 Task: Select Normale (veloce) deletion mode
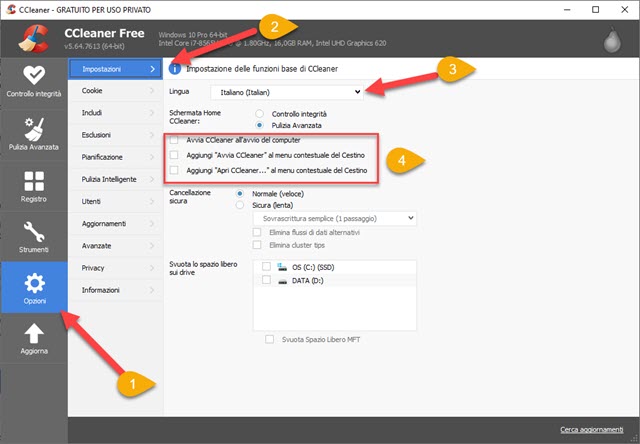240,193
